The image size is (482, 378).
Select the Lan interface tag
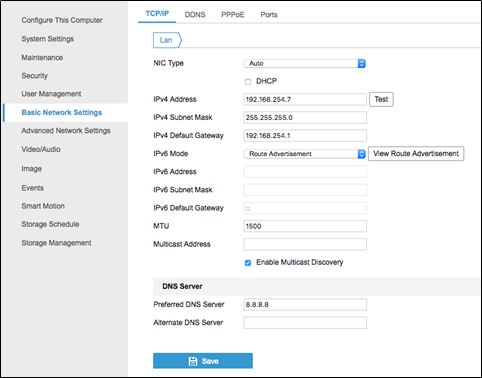point(167,40)
